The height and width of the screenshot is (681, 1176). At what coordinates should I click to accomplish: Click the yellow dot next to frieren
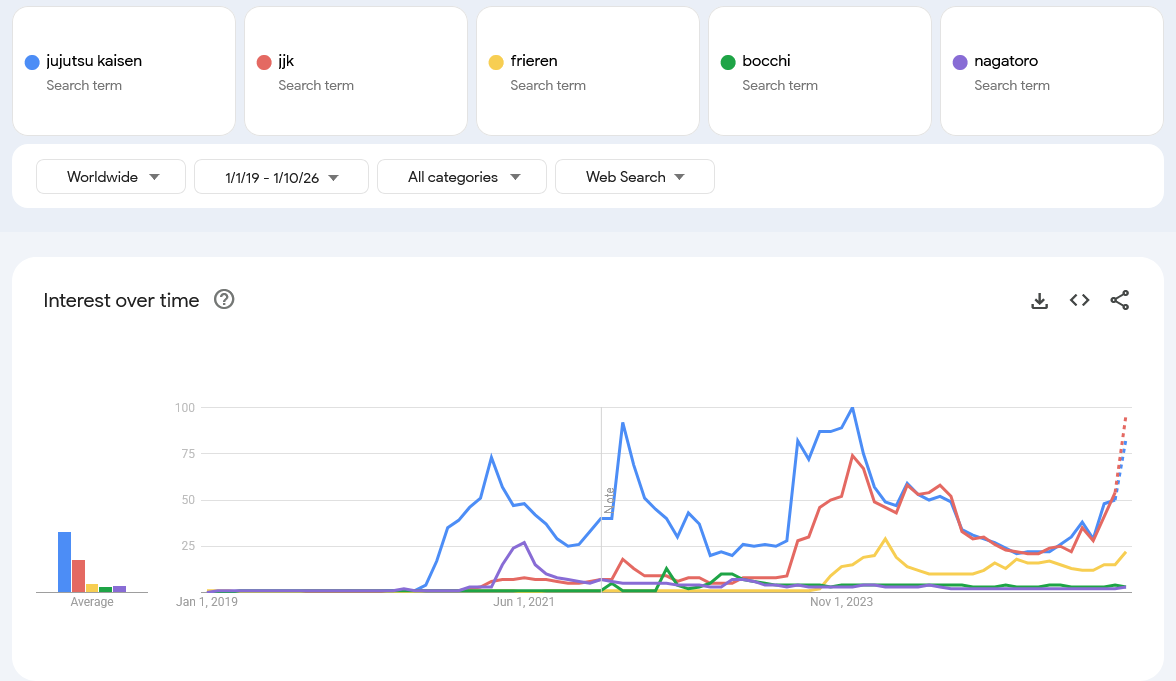click(x=496, y=62)
